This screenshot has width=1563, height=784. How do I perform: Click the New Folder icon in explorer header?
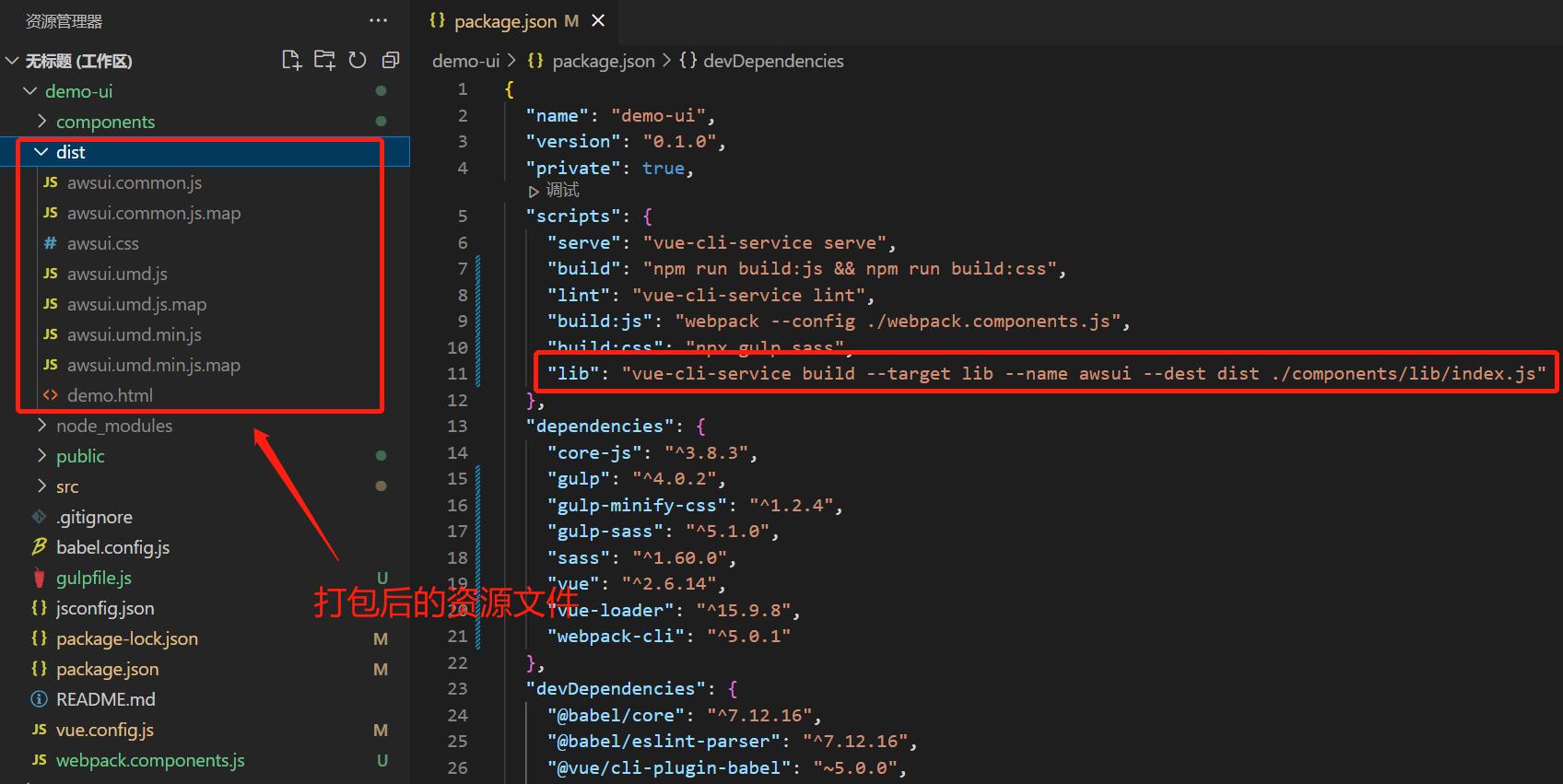[x=324, y=61]
